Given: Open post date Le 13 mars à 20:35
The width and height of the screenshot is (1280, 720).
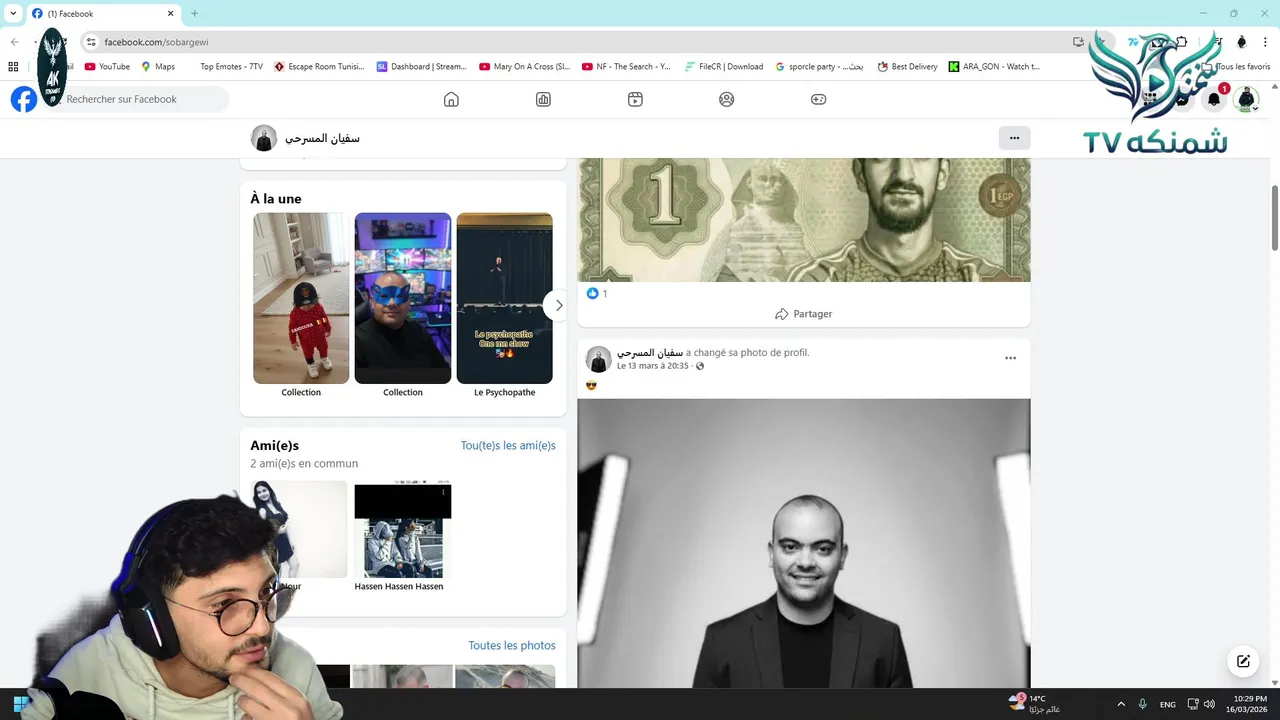Looking at the screenshot, I should (653, 366).
